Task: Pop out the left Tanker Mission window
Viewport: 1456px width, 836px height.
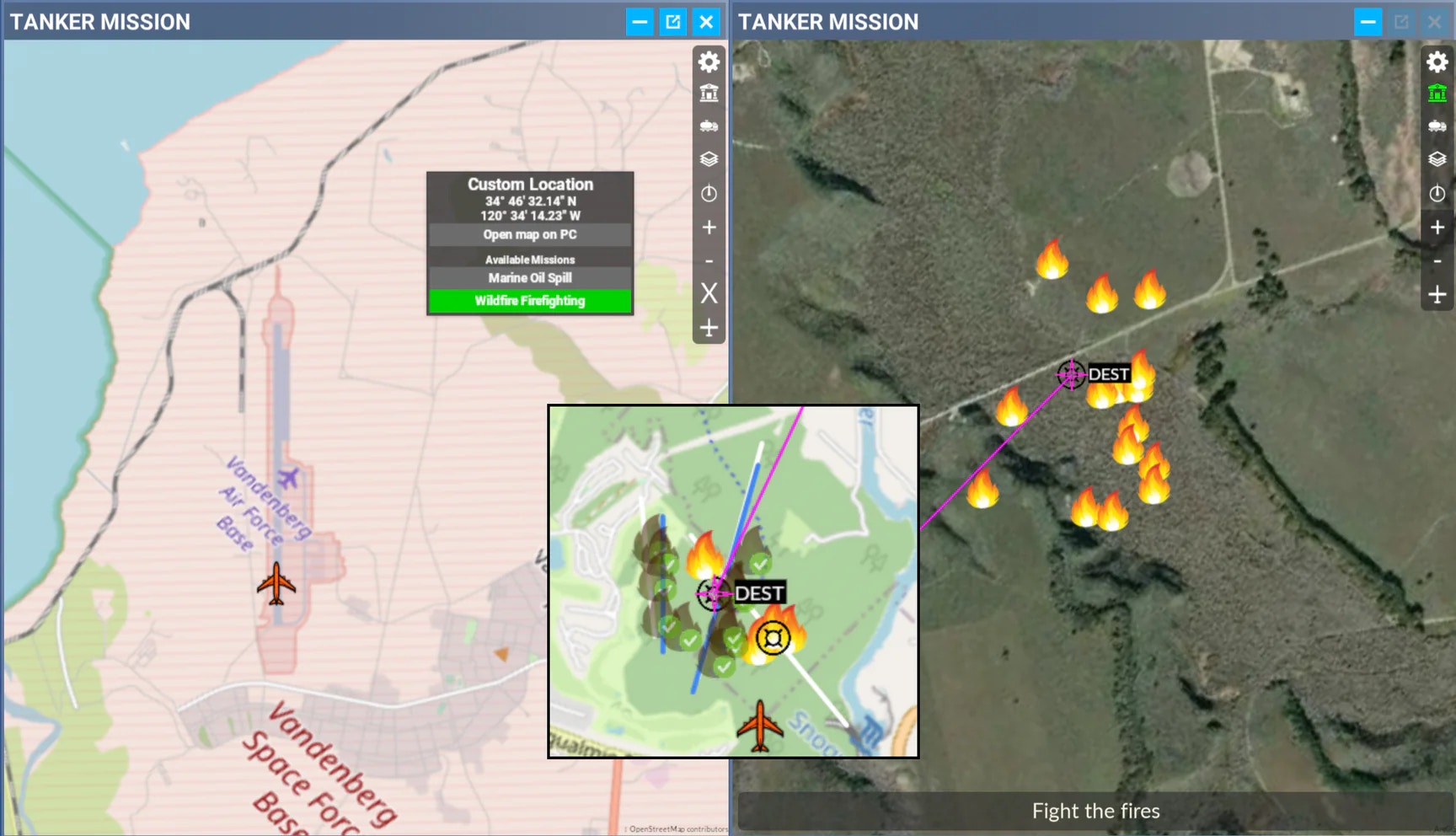Action: coord(672,22)
